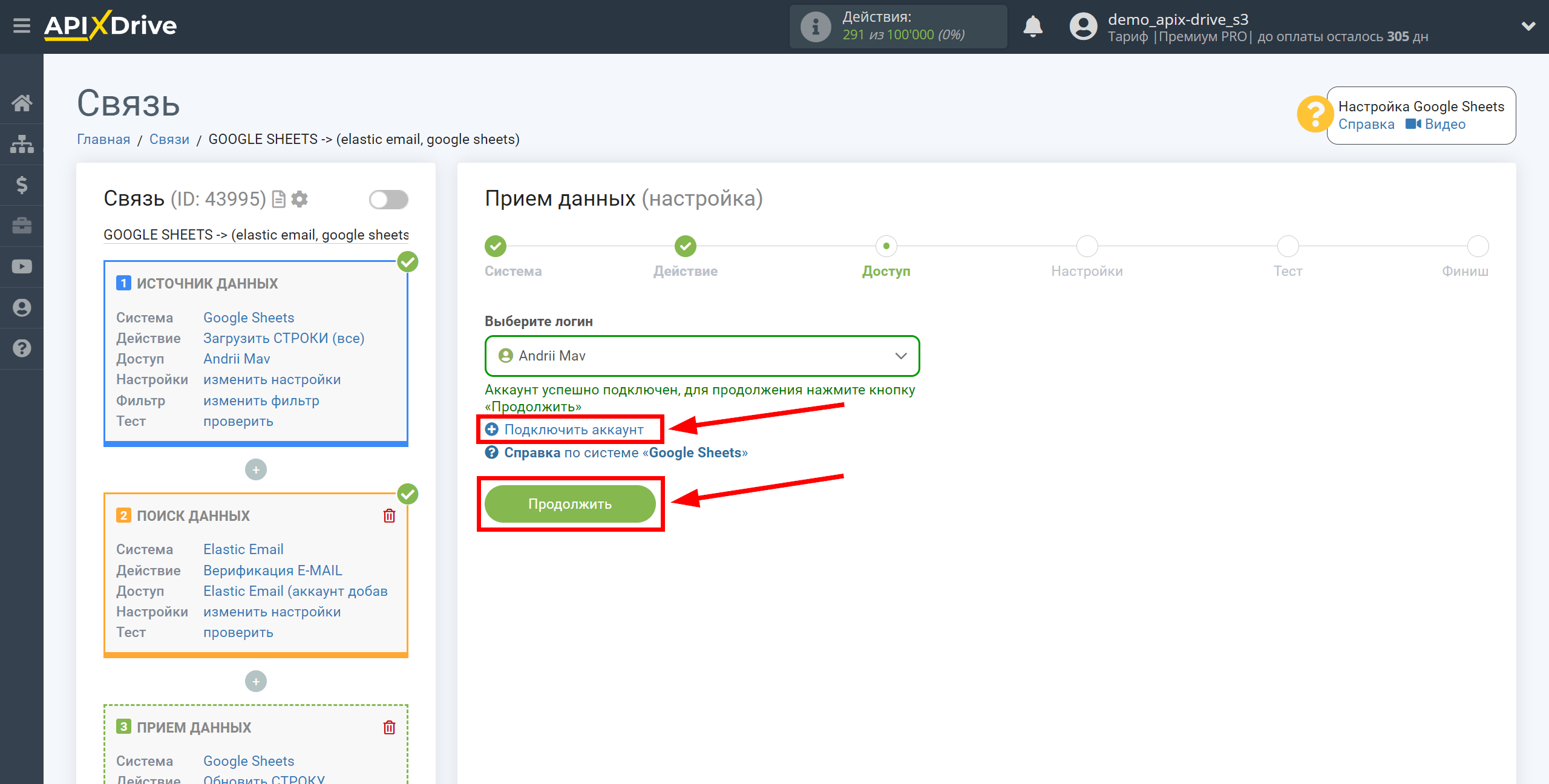
Task: Click the ApiX-Drive logo
Action: click(110, 26)
